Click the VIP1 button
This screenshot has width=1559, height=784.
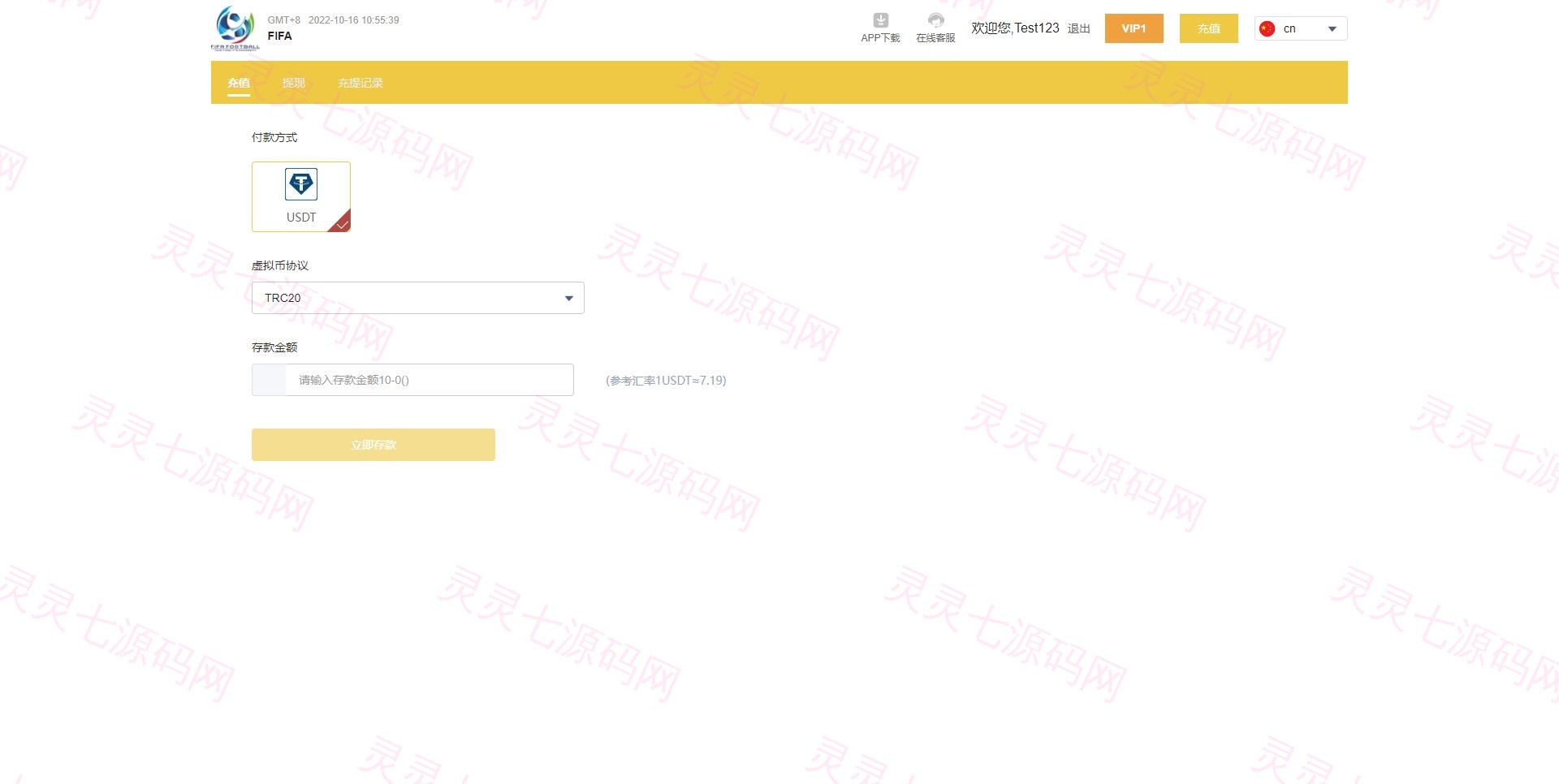[1134, 28]
